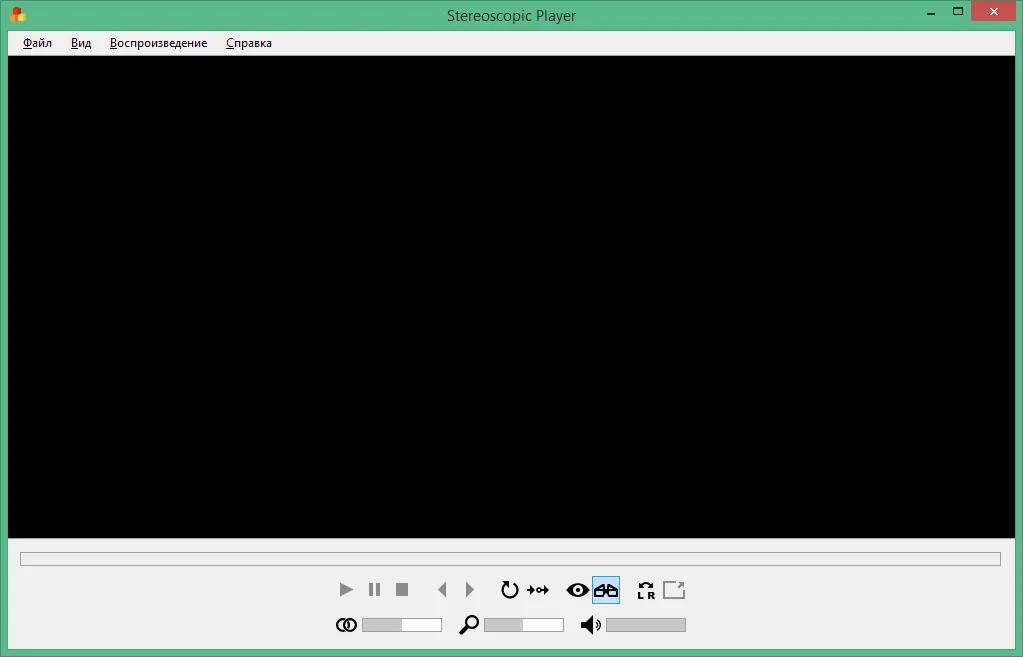The height and width of the screenshot is (657, 1023).
Task: Click the parallax overlapping circles icon
Action: pos(346,625)
